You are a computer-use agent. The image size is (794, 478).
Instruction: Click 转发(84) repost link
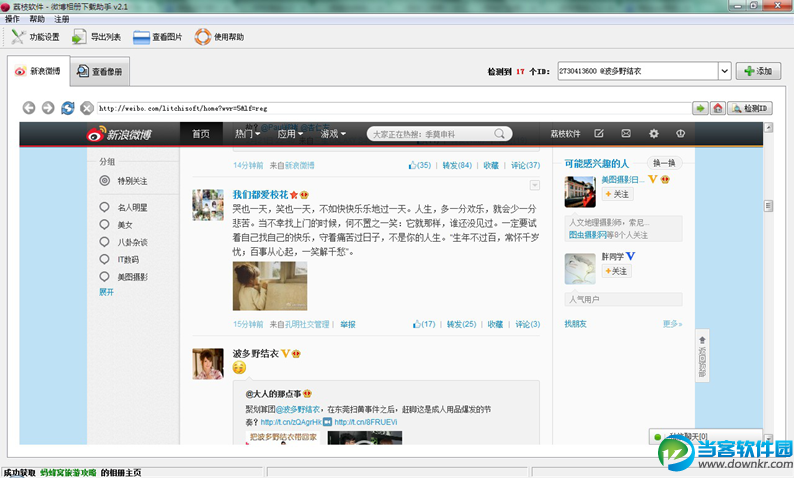point(457,165)
